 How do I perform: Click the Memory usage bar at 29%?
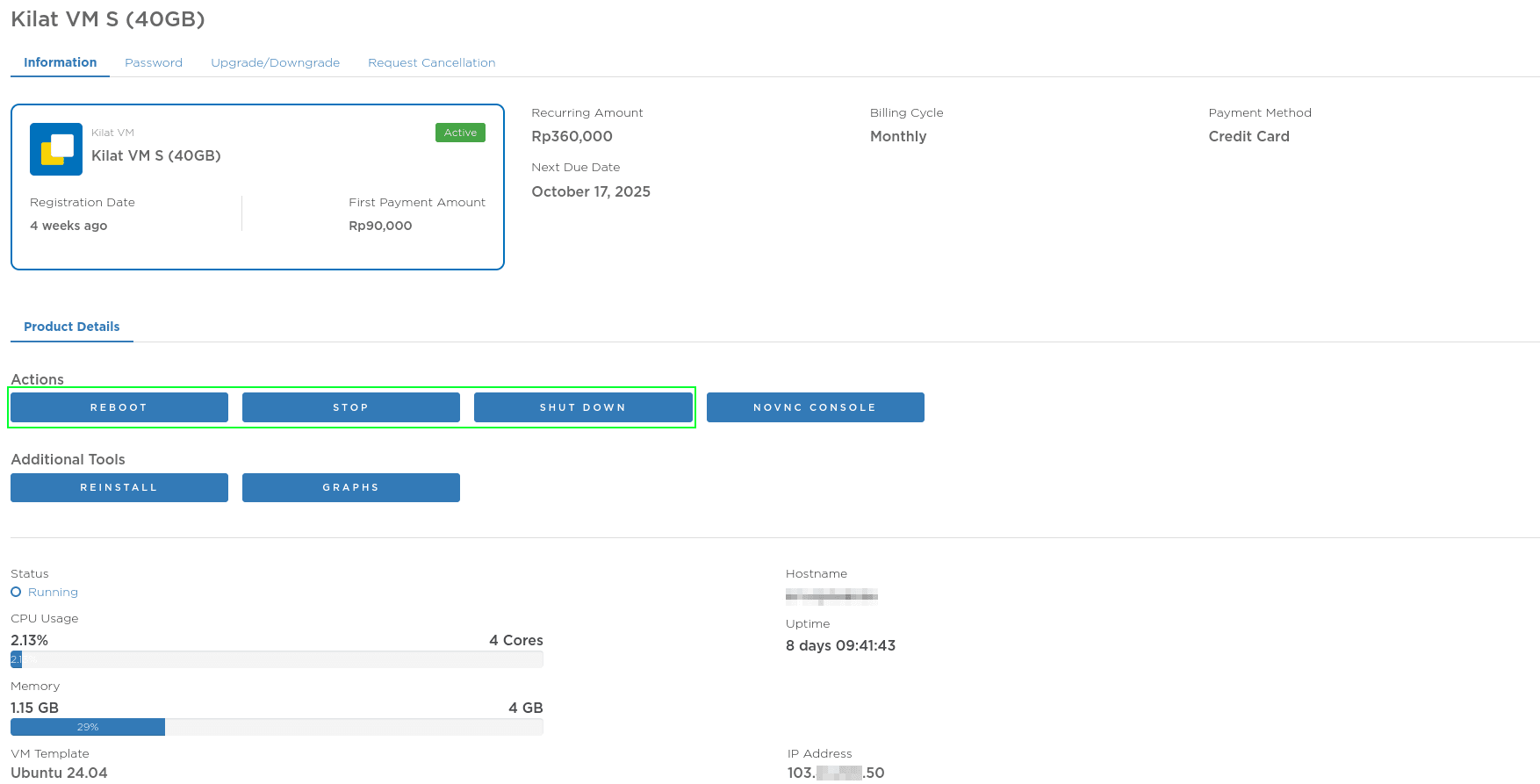click(x=88, y=727)
